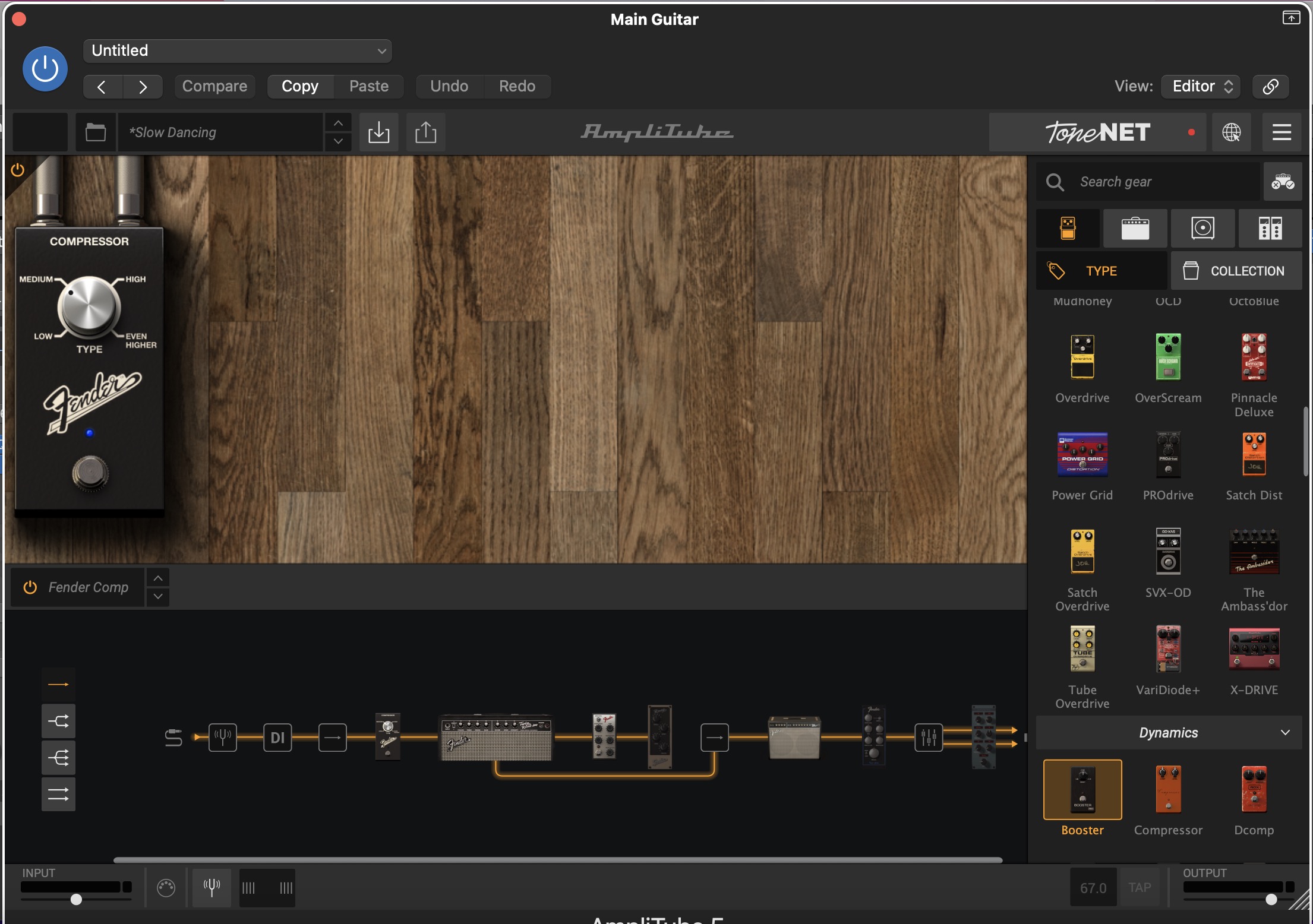The width and height of the screenshot is (1313, 924).
Task: Click the mixer block in the signal chain
Action: tap(929, 738)
